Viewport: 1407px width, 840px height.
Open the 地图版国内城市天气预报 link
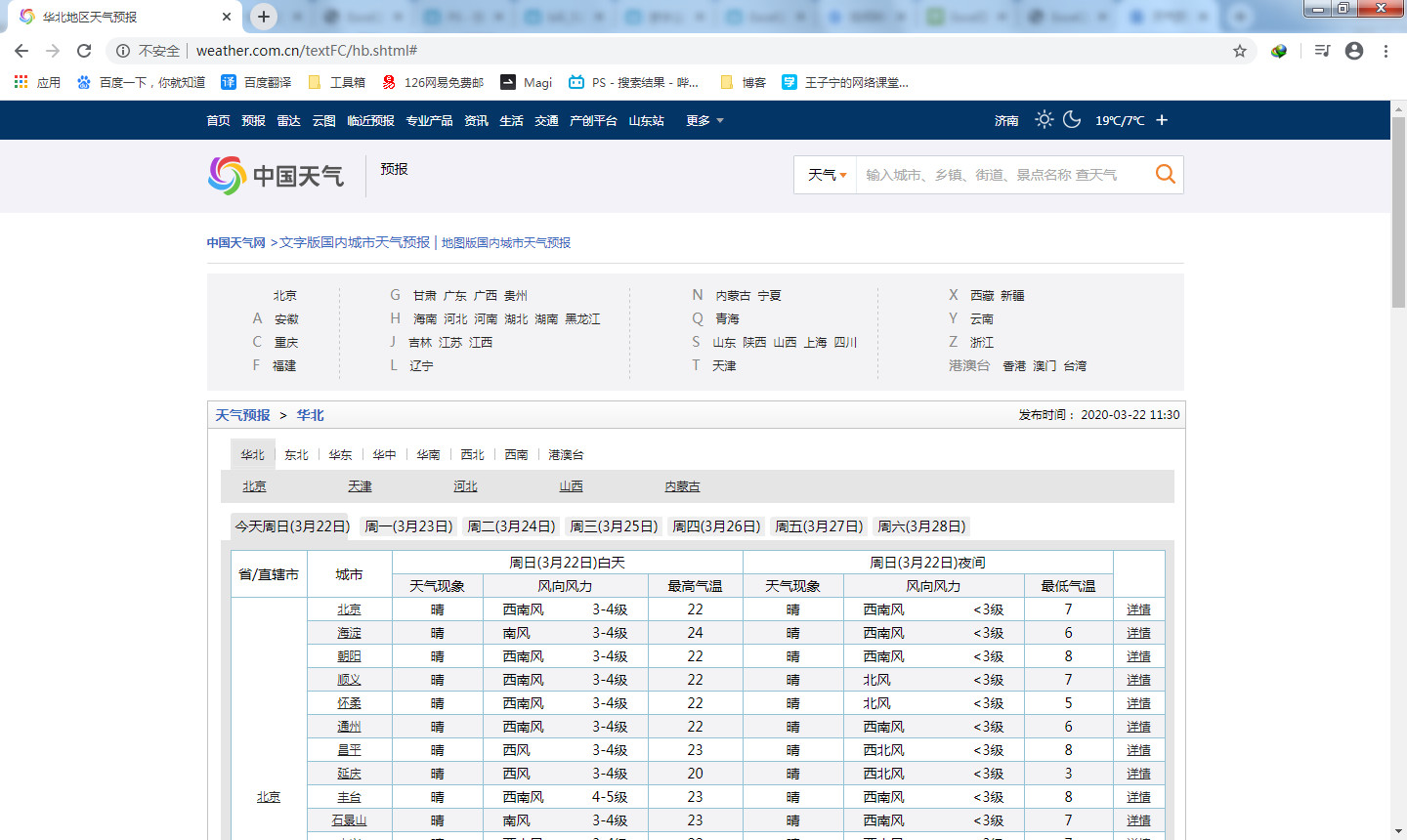pos(506,242)
